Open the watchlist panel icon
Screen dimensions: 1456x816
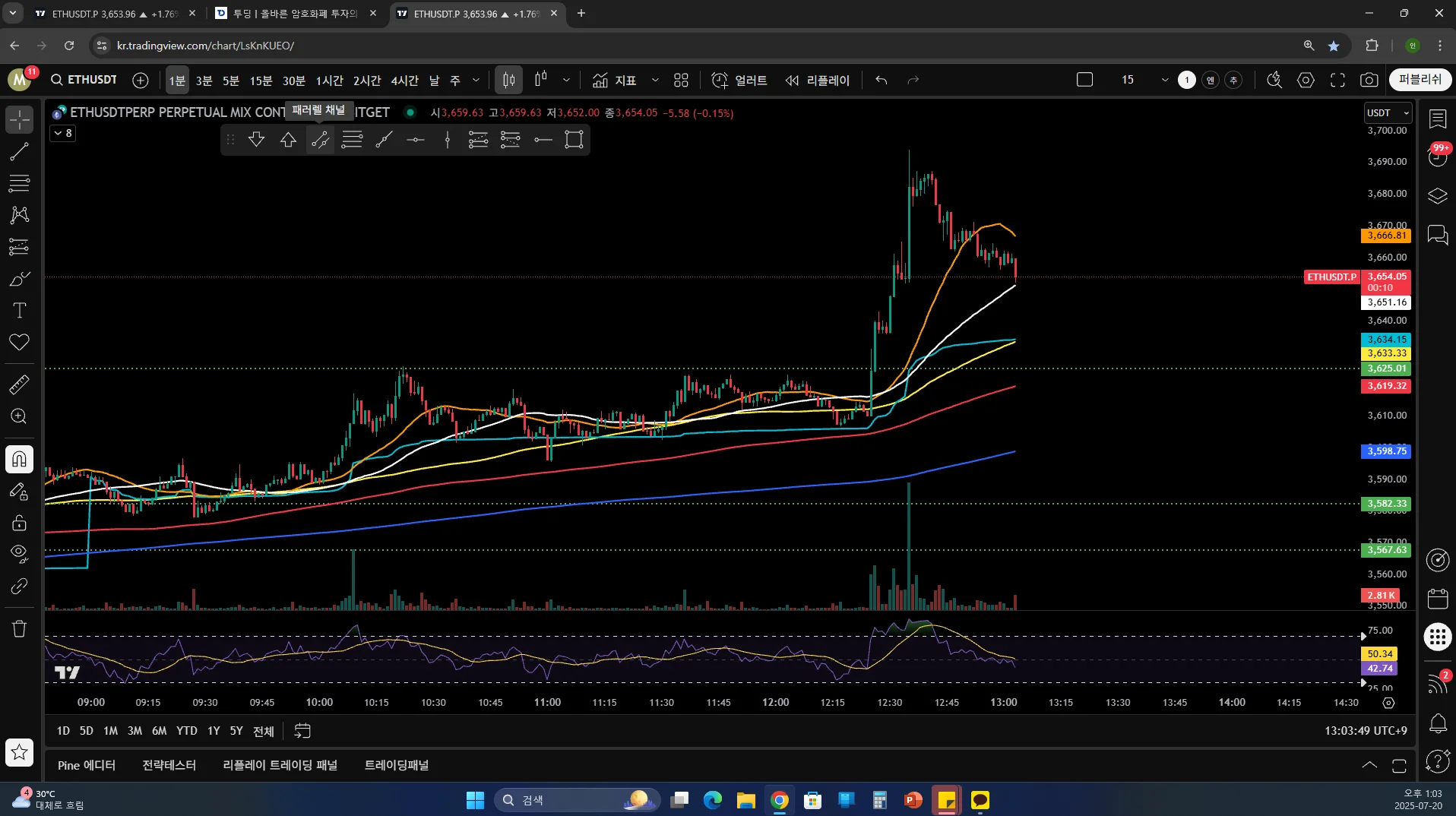pos(1438,119)
